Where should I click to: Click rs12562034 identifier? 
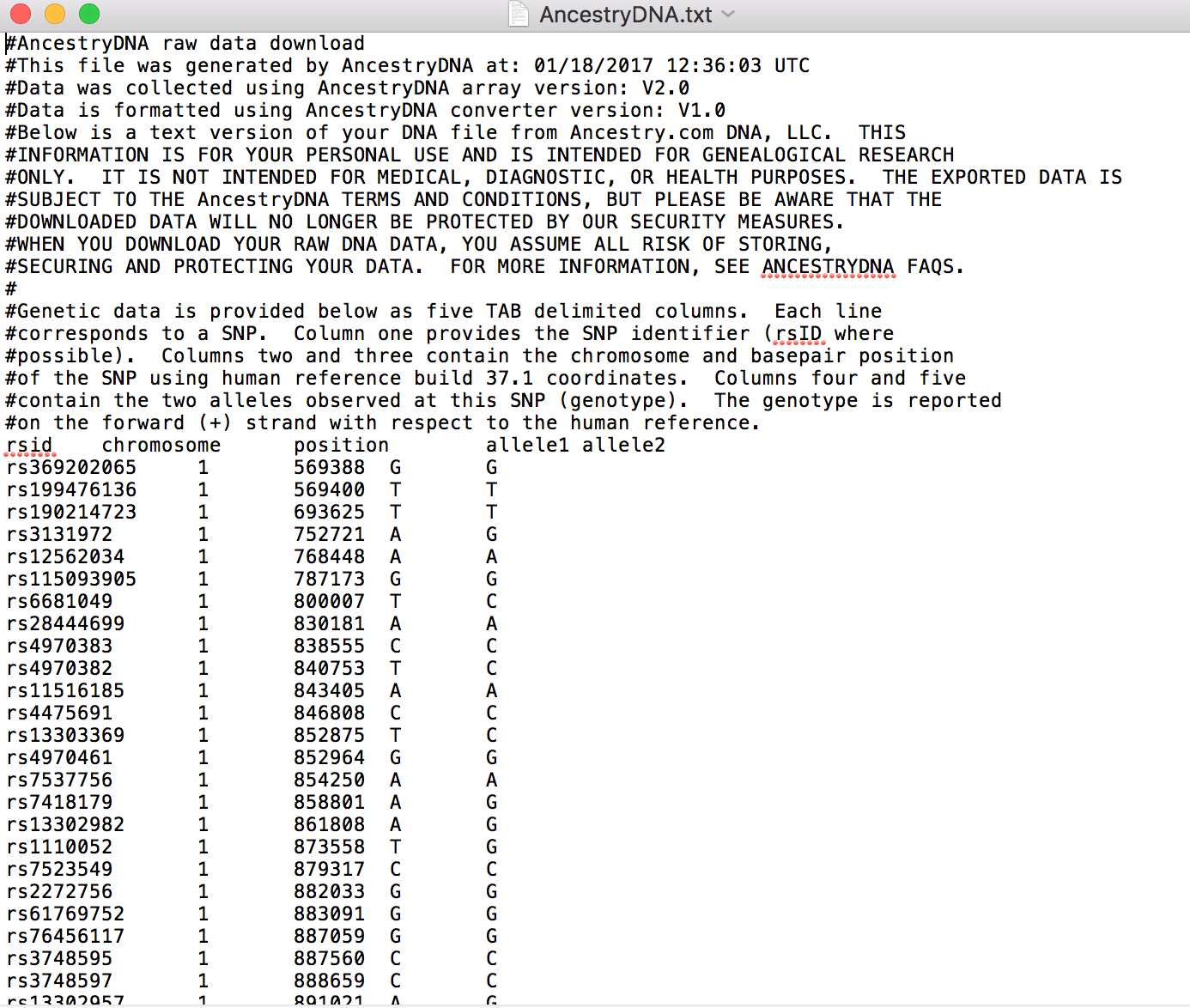65,556
